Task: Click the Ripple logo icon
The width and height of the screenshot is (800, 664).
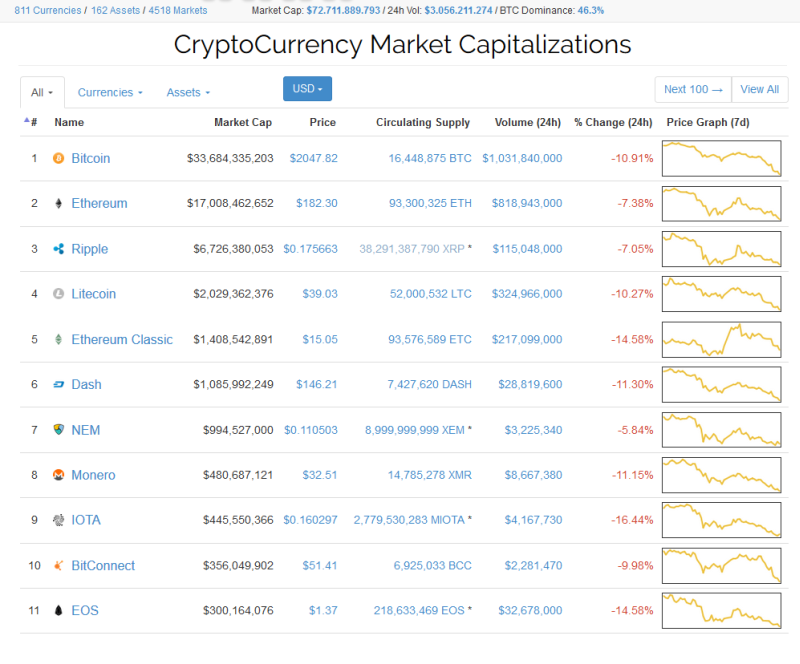Action: coord(58,249)
